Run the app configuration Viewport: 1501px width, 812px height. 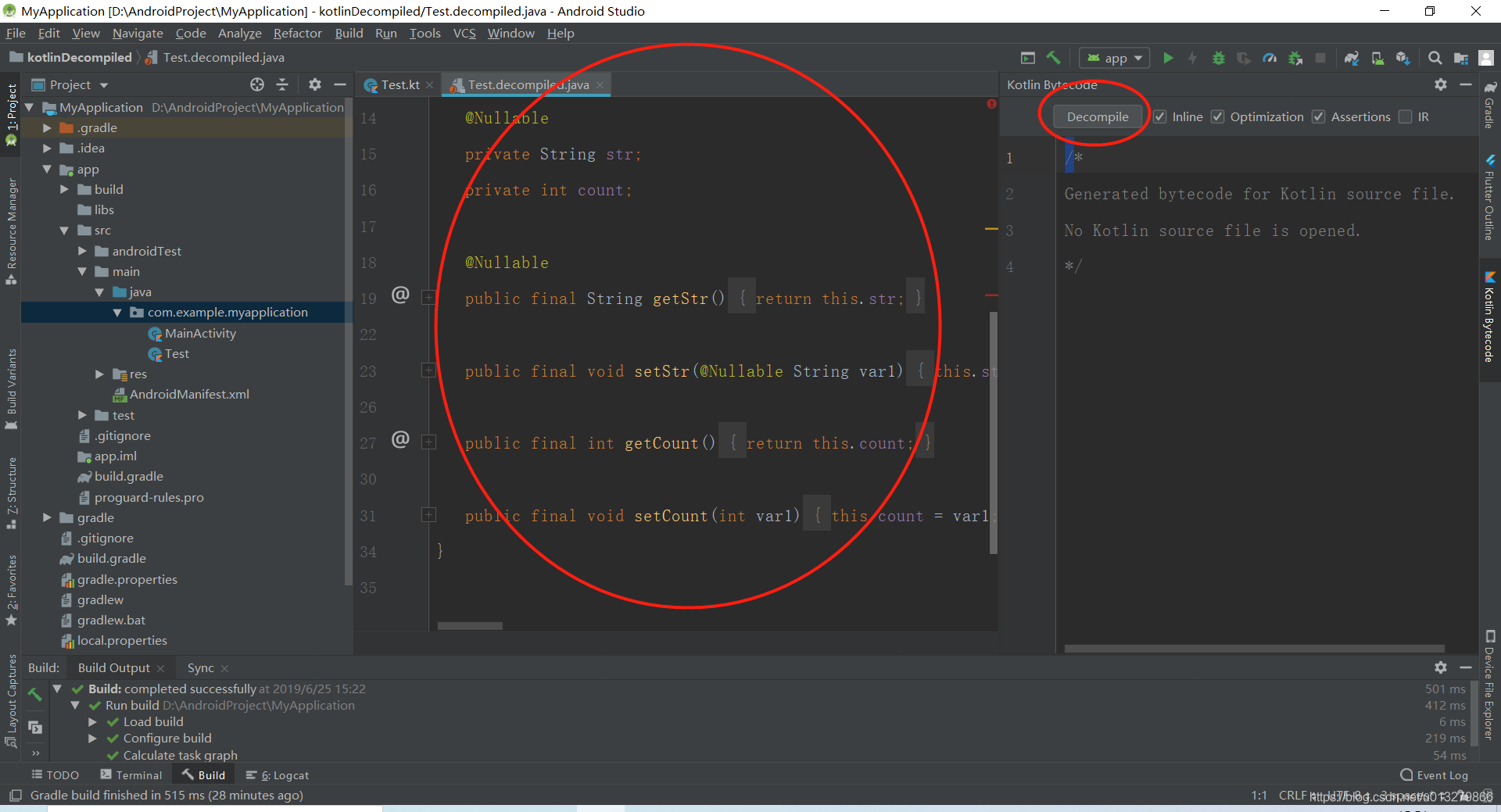1168,57
